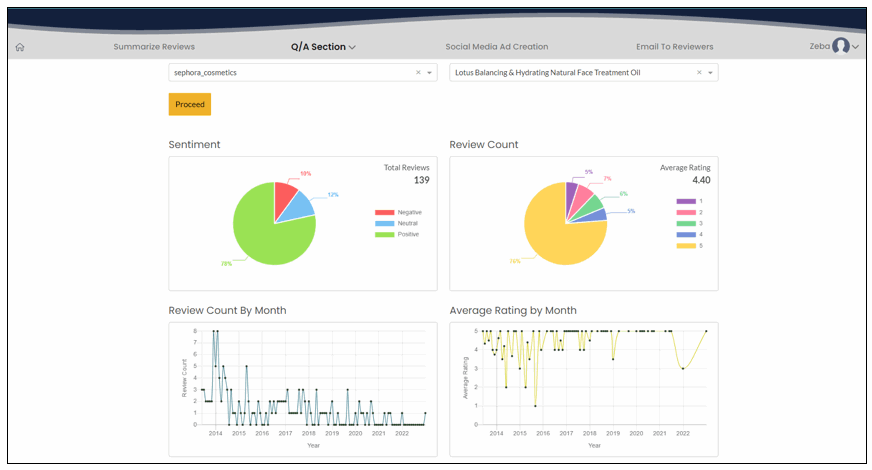Toggle the Positive sentiment legend swatch

384,235
